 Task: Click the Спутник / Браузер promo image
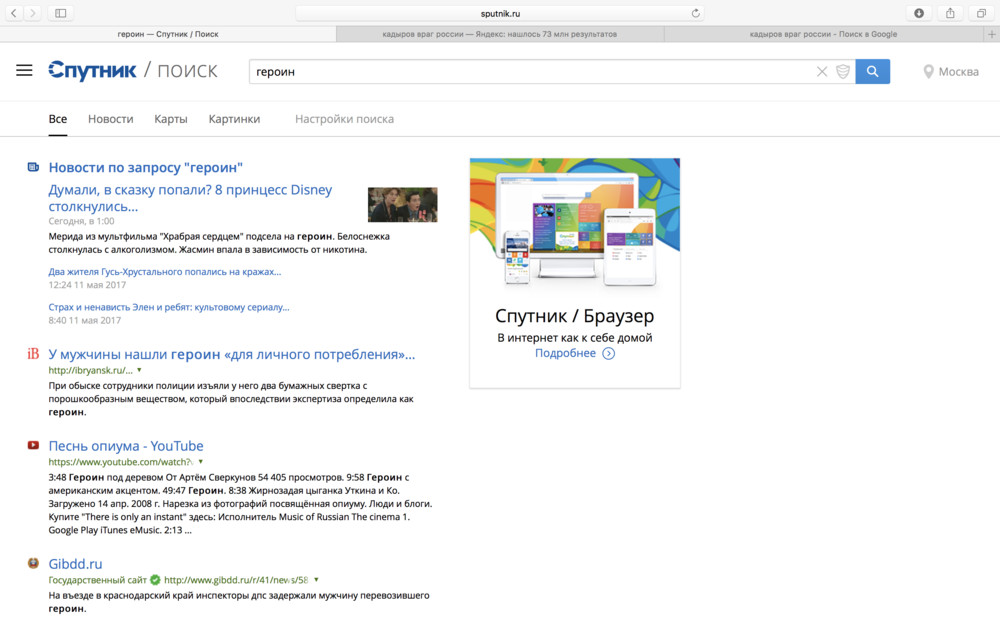click(x=575, y=224)
